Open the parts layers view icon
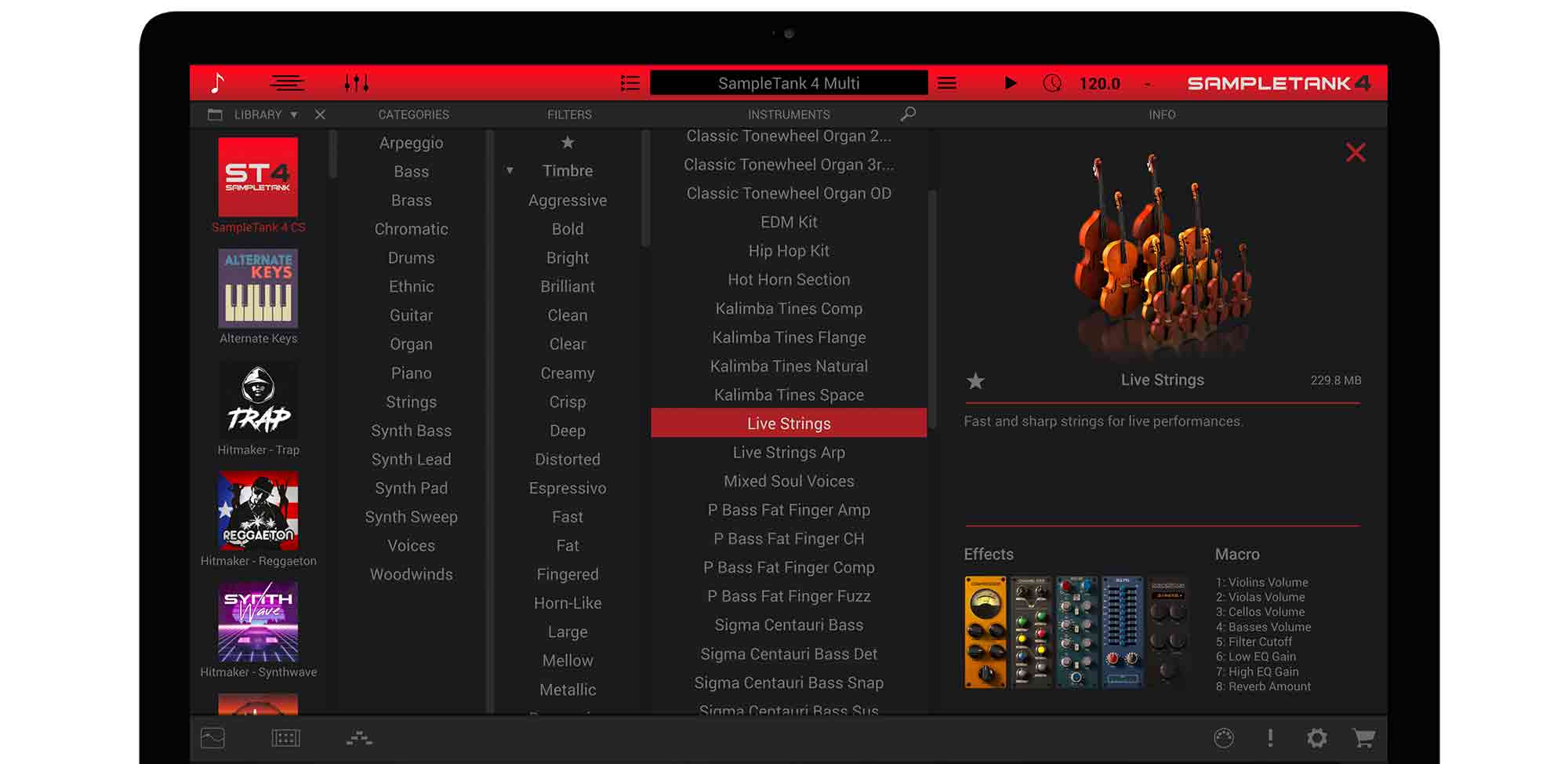The width and height of the screenshot is (1568, 764). tap(287, 82)
